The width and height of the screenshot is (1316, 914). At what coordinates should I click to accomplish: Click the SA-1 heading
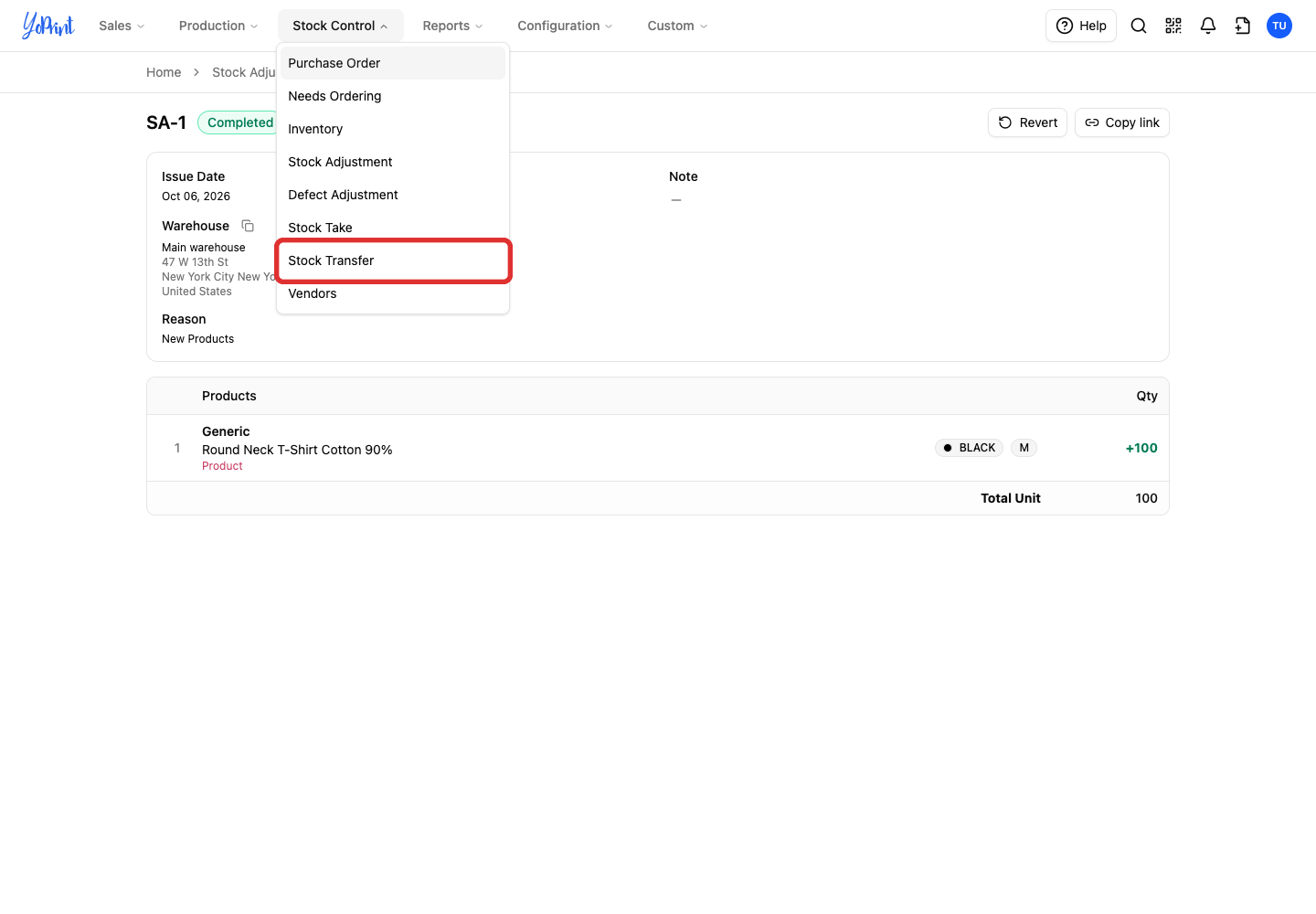point(166,122)
